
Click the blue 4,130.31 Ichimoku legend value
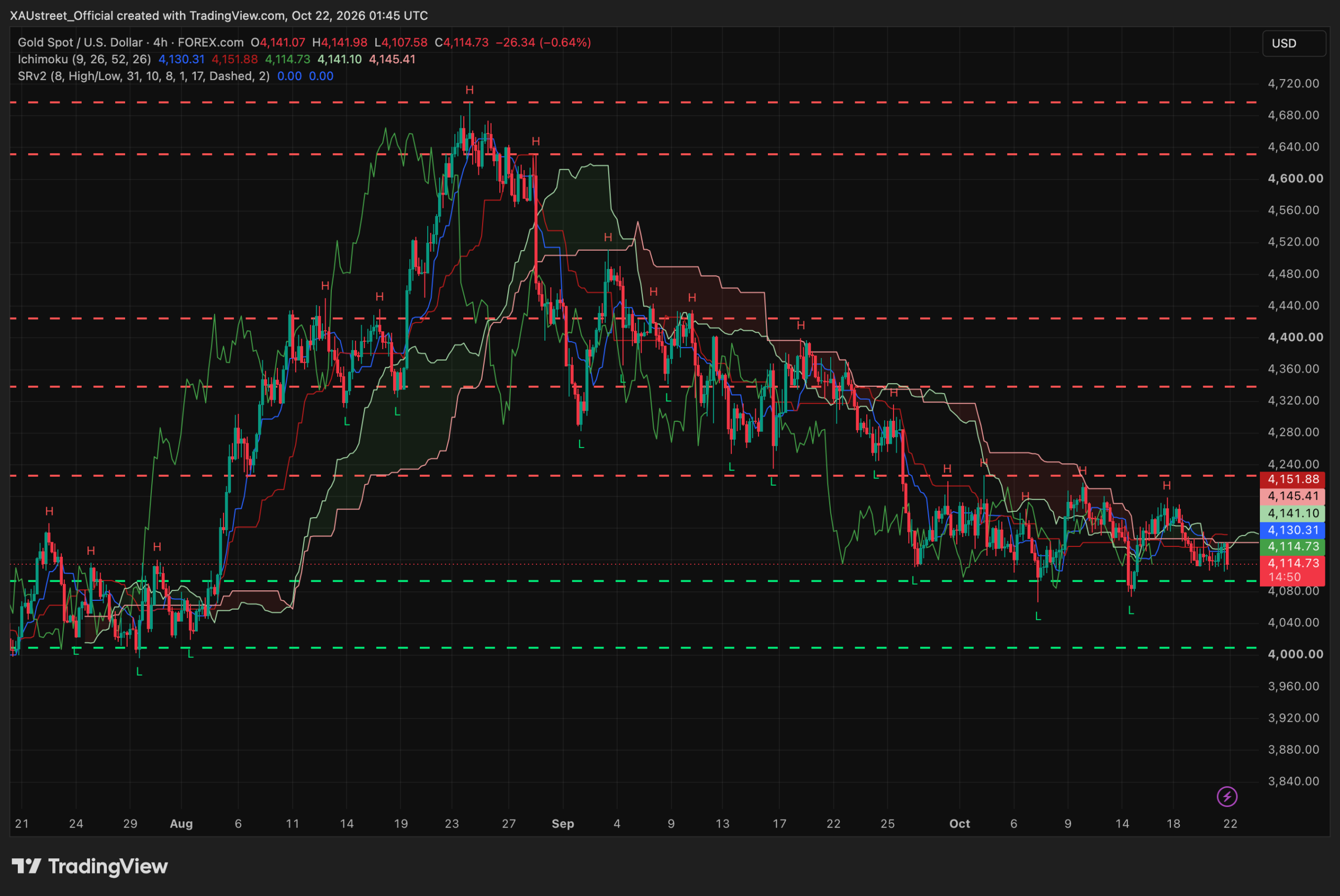181,60
